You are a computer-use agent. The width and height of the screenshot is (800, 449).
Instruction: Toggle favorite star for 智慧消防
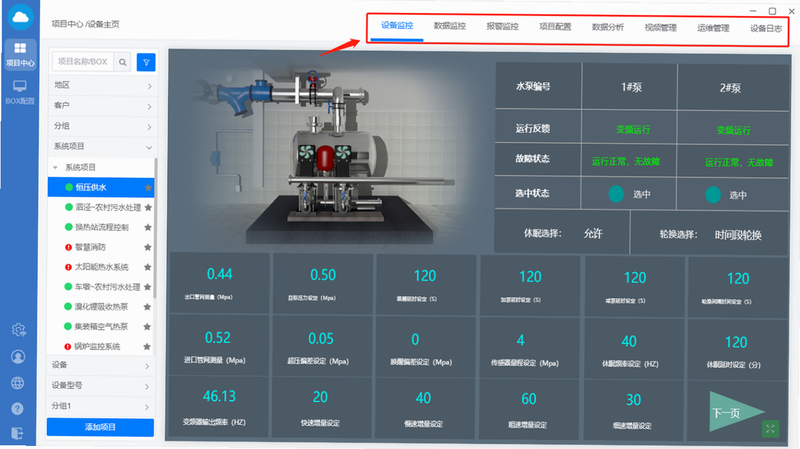click(148, 247)
